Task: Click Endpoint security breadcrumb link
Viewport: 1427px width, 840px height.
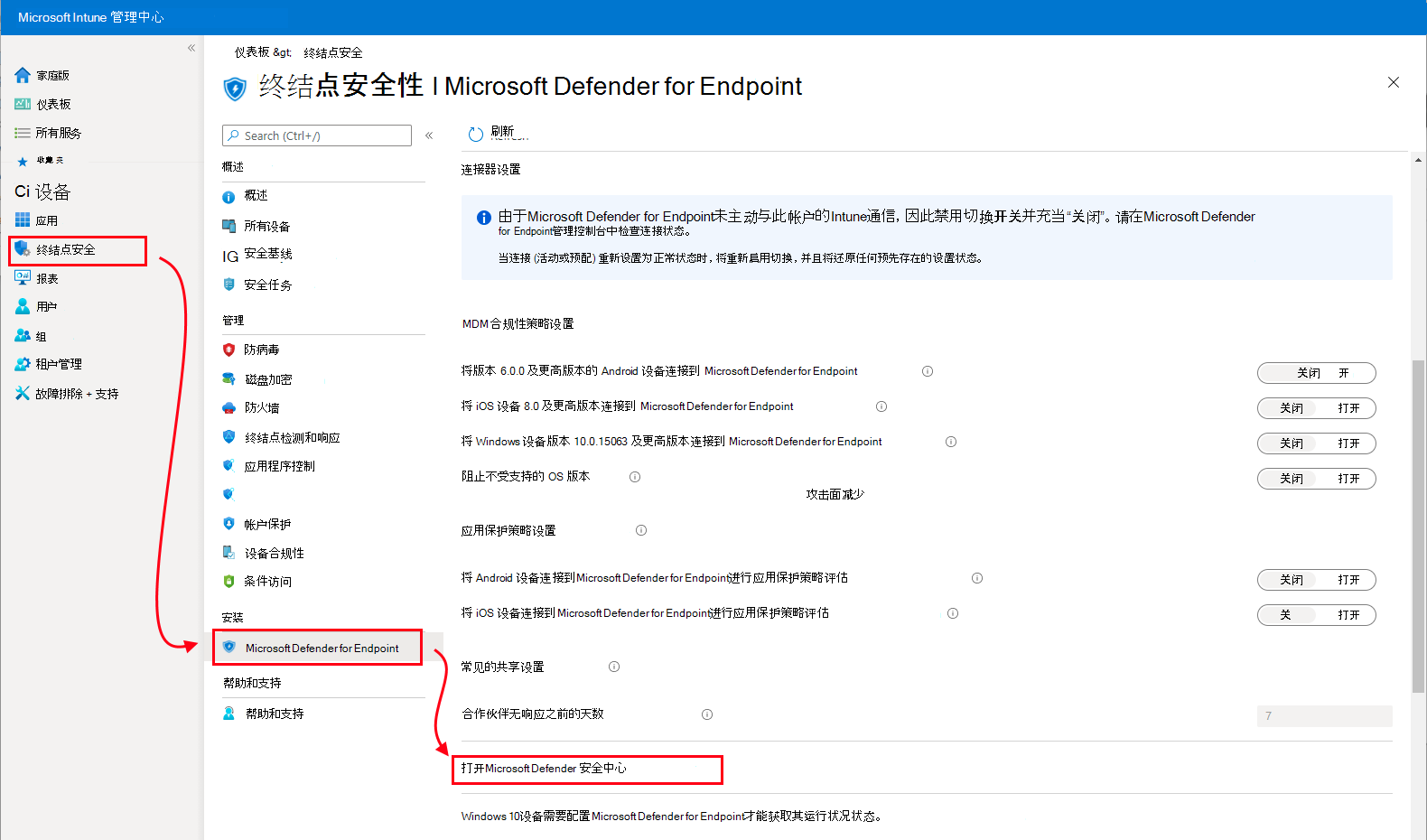Action: pyautogui.click(x=333, y=52)
